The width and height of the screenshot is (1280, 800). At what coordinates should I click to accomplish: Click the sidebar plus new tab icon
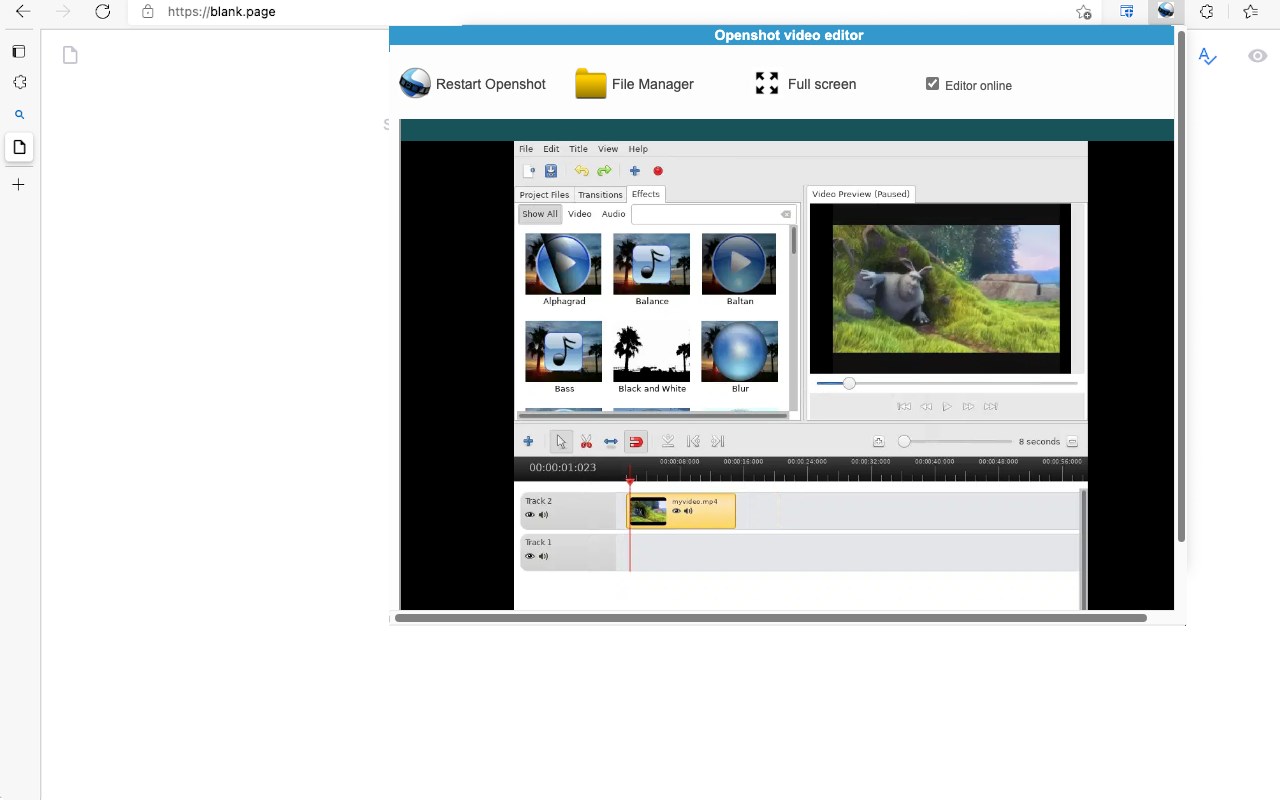[18, 185]
